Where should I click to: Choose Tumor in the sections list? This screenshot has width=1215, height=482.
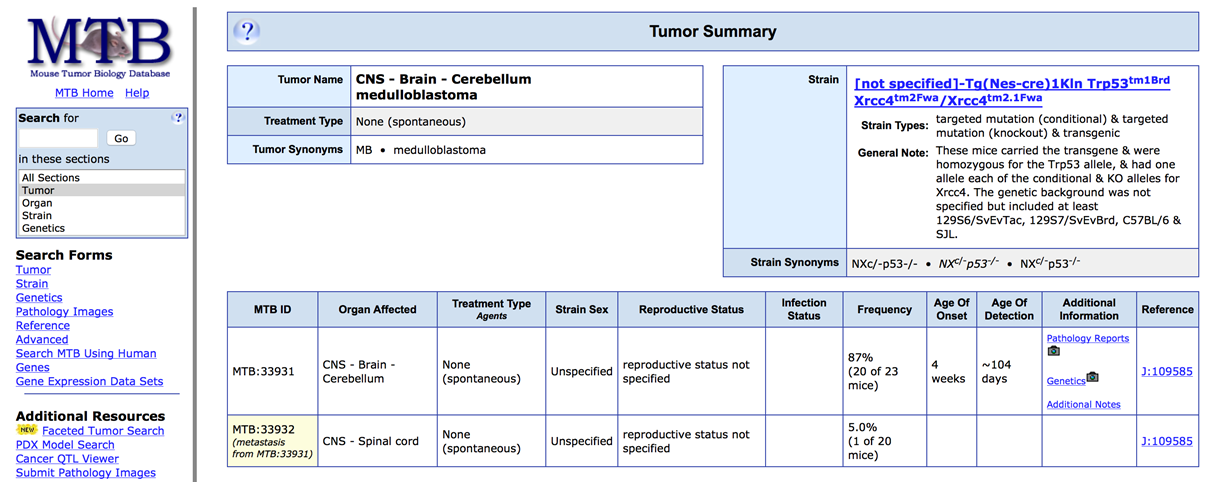pos(38,190)
